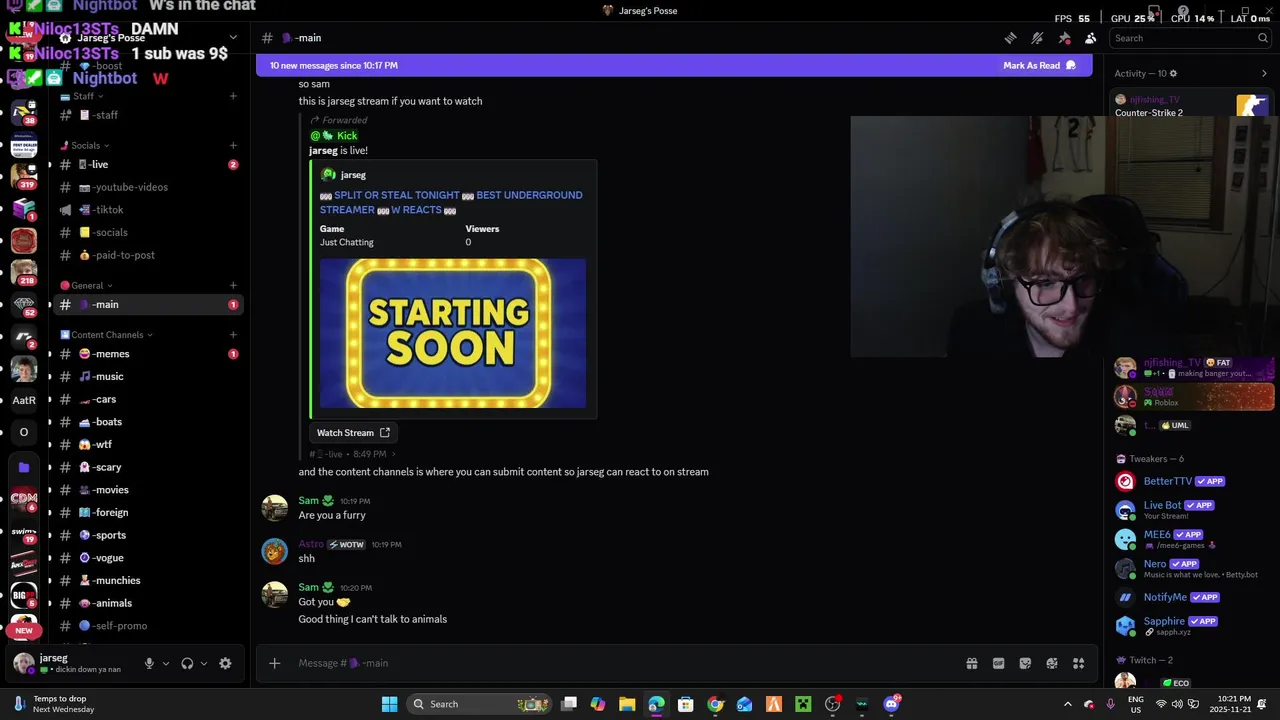Screen dimensions: 1280x720
Task: Open the -memes channel
Action: [x=148, y=354]
